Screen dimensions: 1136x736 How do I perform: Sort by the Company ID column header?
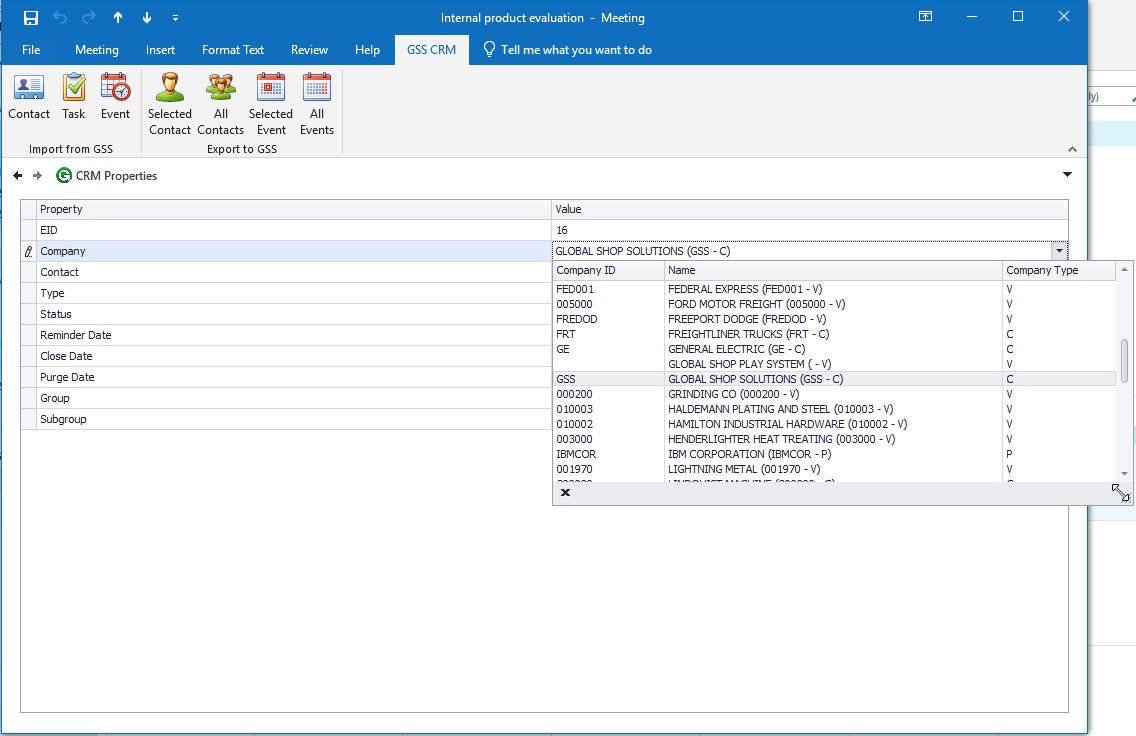(609, 270)
